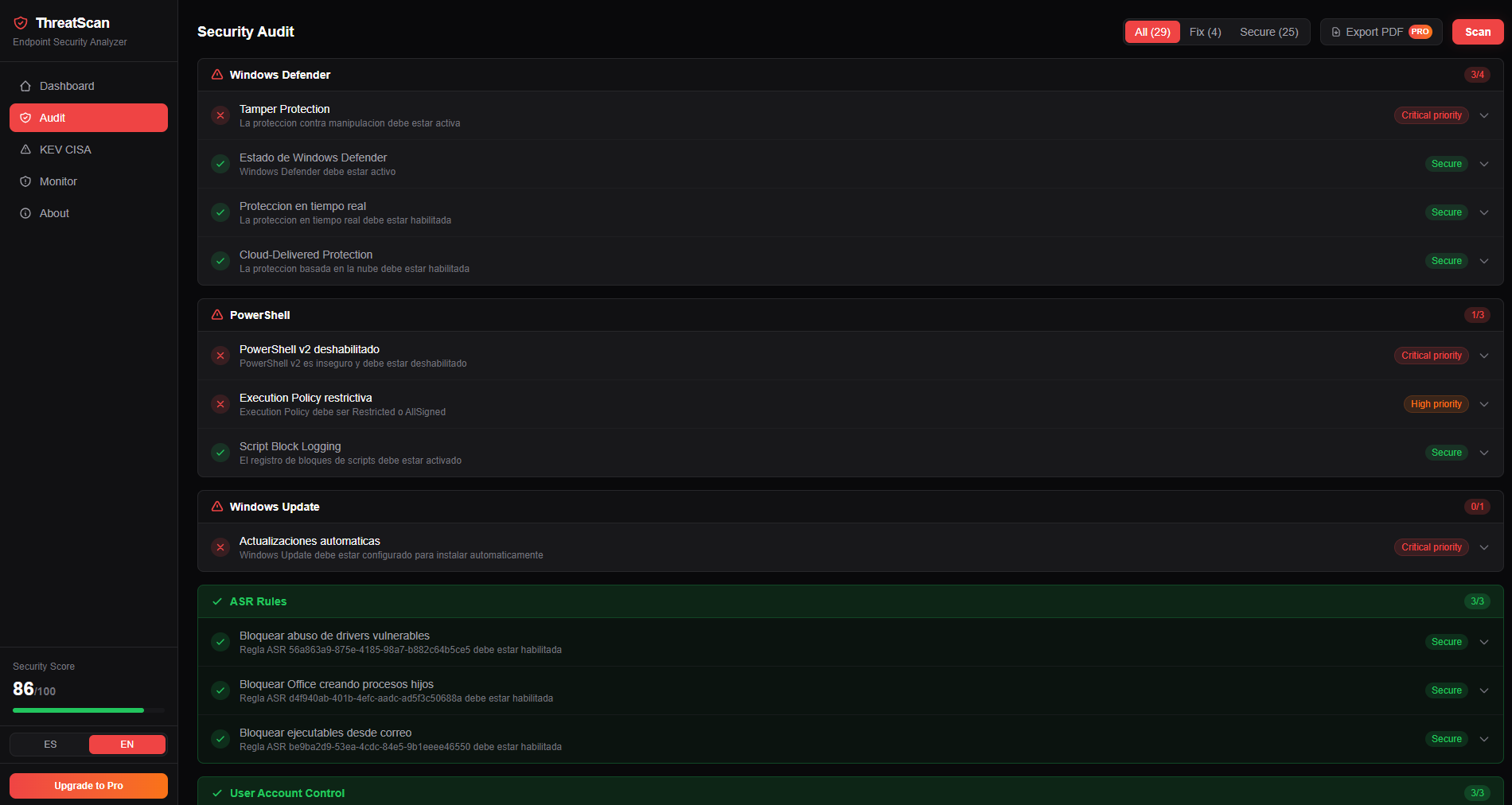Image resolution: width=1512 pixels, height=805 pixels.
Task: Expand the PowerShell v2 deshabilitado entry
Action: (1484, 356)
